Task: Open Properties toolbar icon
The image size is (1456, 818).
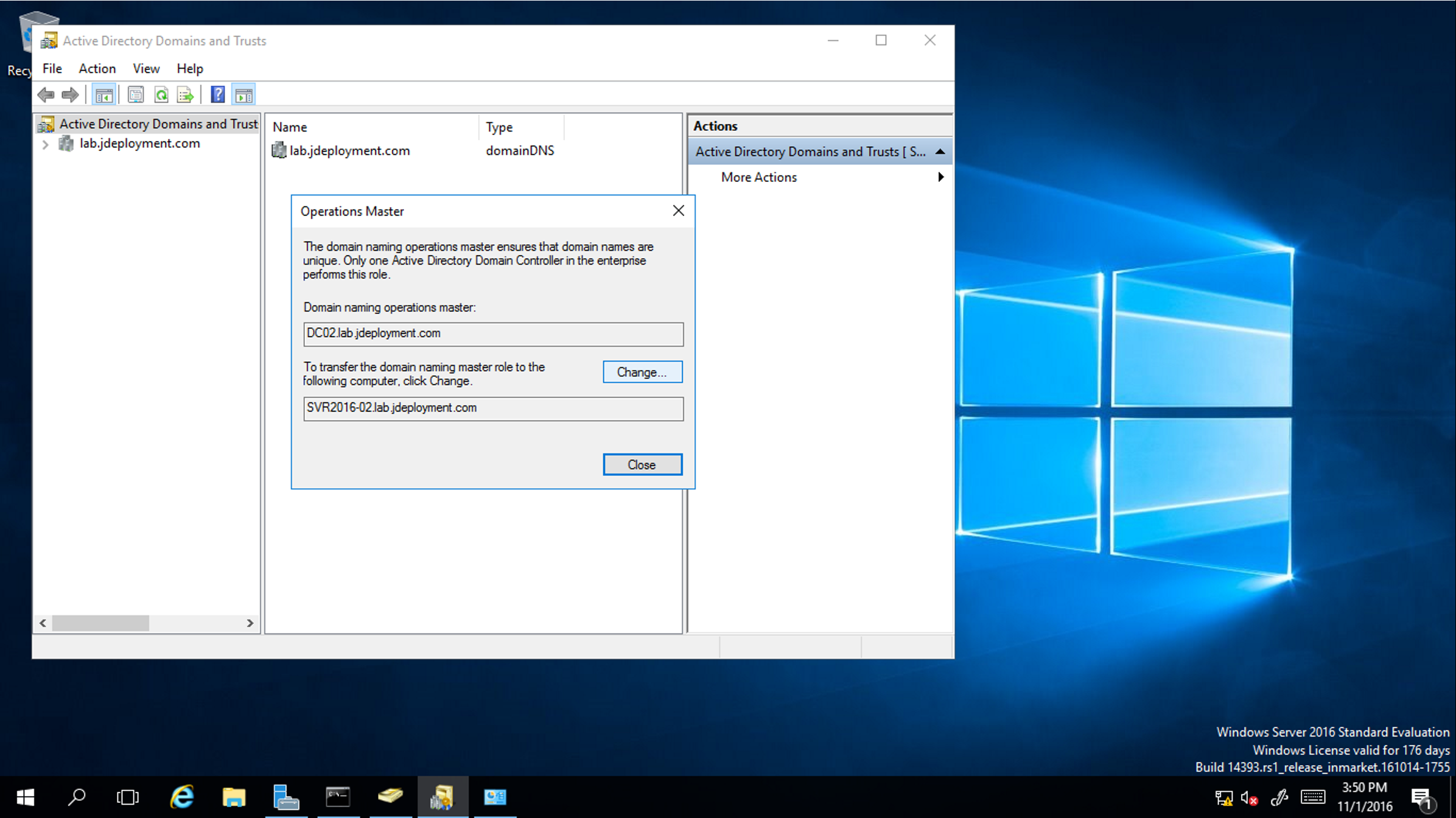Action: [x=135, y=95]
